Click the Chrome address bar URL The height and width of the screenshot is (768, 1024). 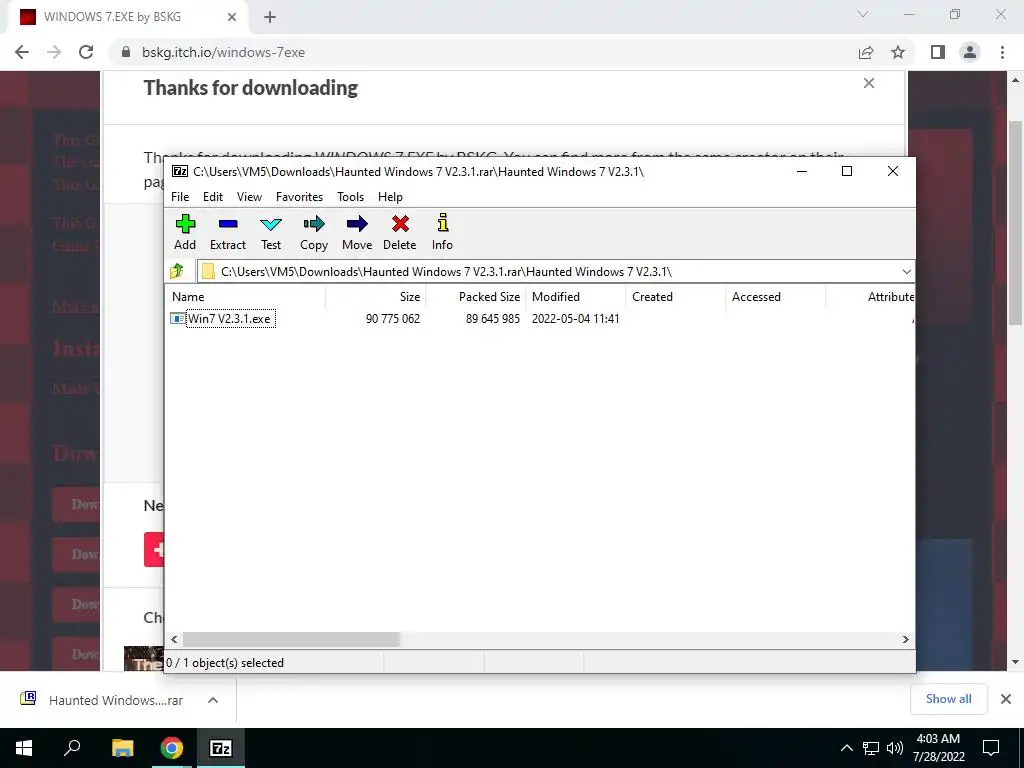point(223,52)
